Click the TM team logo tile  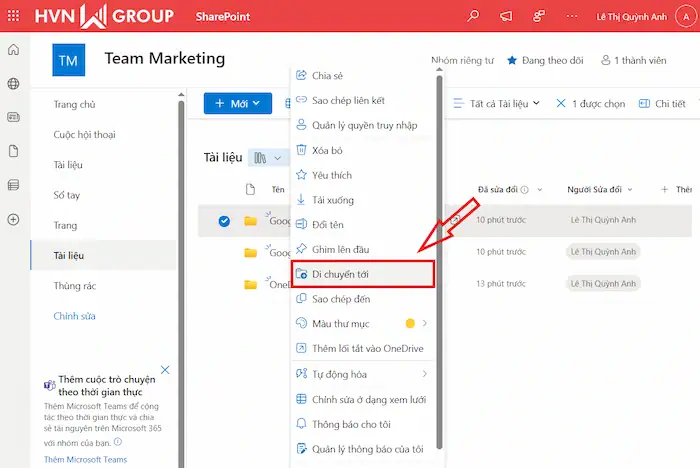click(68, 61)
